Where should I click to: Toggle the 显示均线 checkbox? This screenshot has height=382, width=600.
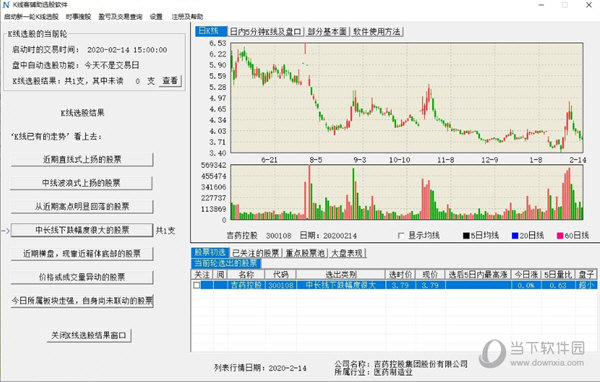[x=401, y=235]
